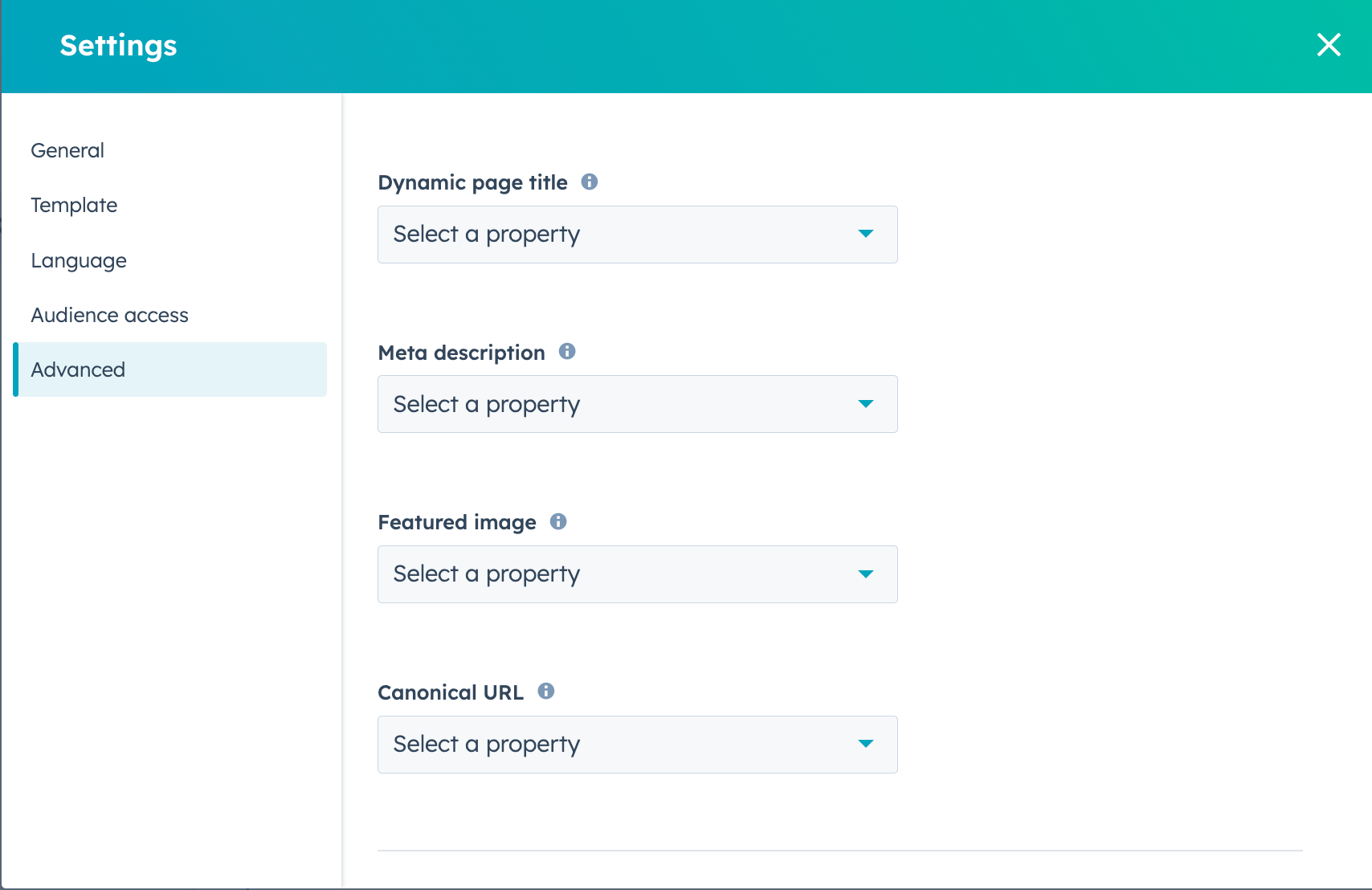The height and width of the screenshot is (890, 1372).
Task: Open the Featured image property dropdown
Action: click(x=638, y=574)
